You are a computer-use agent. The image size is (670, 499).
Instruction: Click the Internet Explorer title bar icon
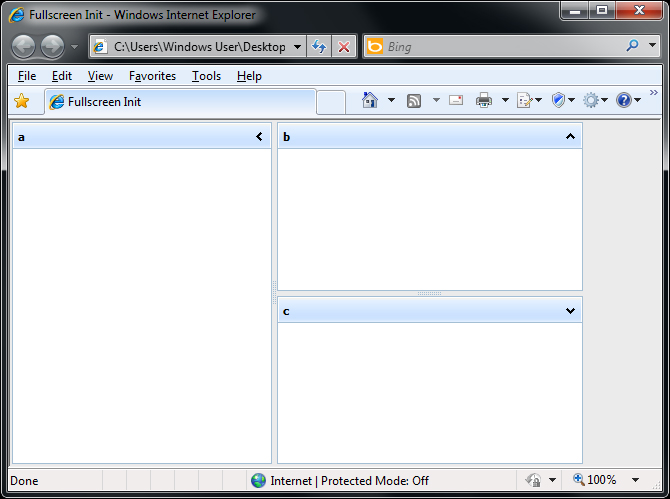point(16,15)
